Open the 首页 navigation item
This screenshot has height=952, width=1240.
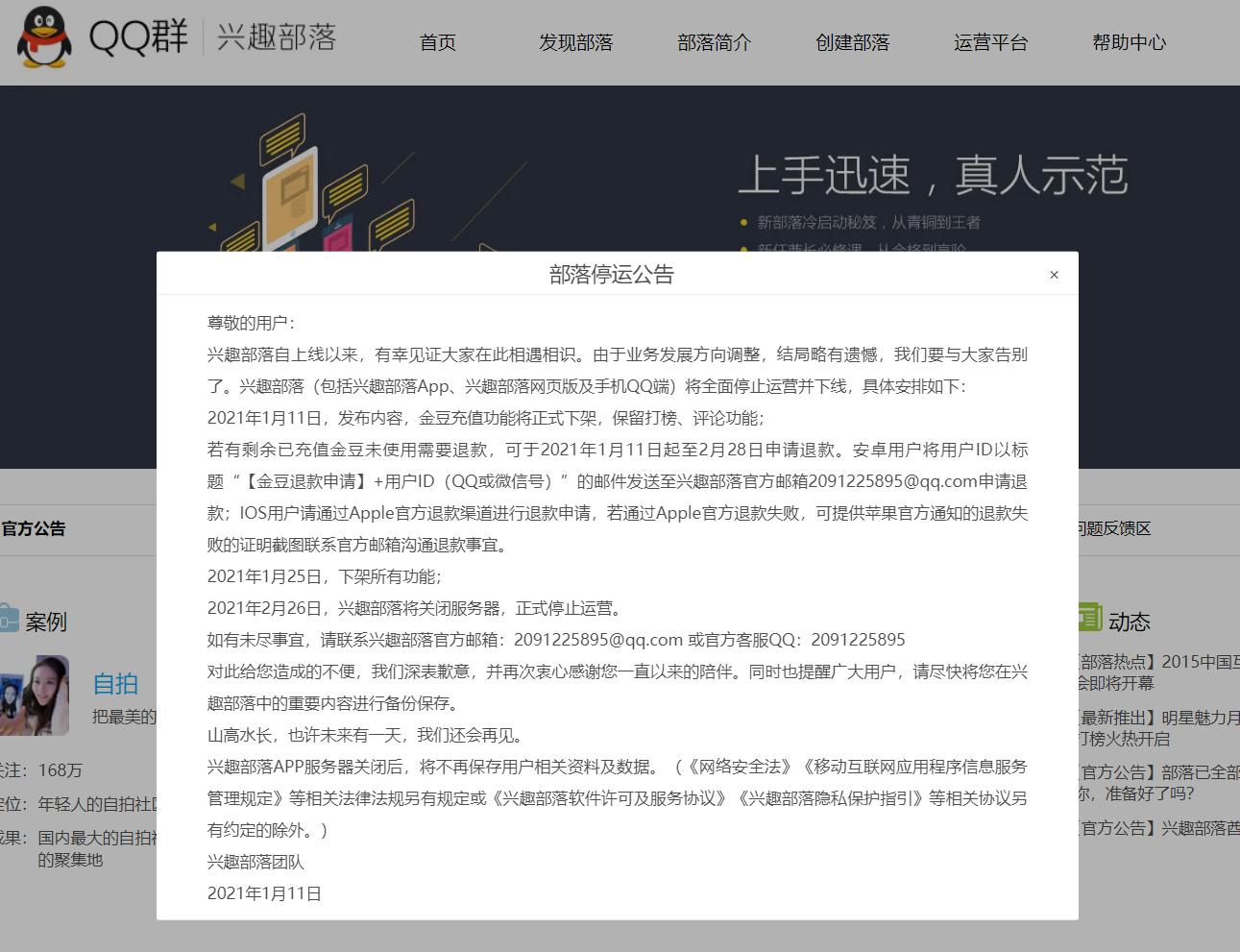(437, 42)
